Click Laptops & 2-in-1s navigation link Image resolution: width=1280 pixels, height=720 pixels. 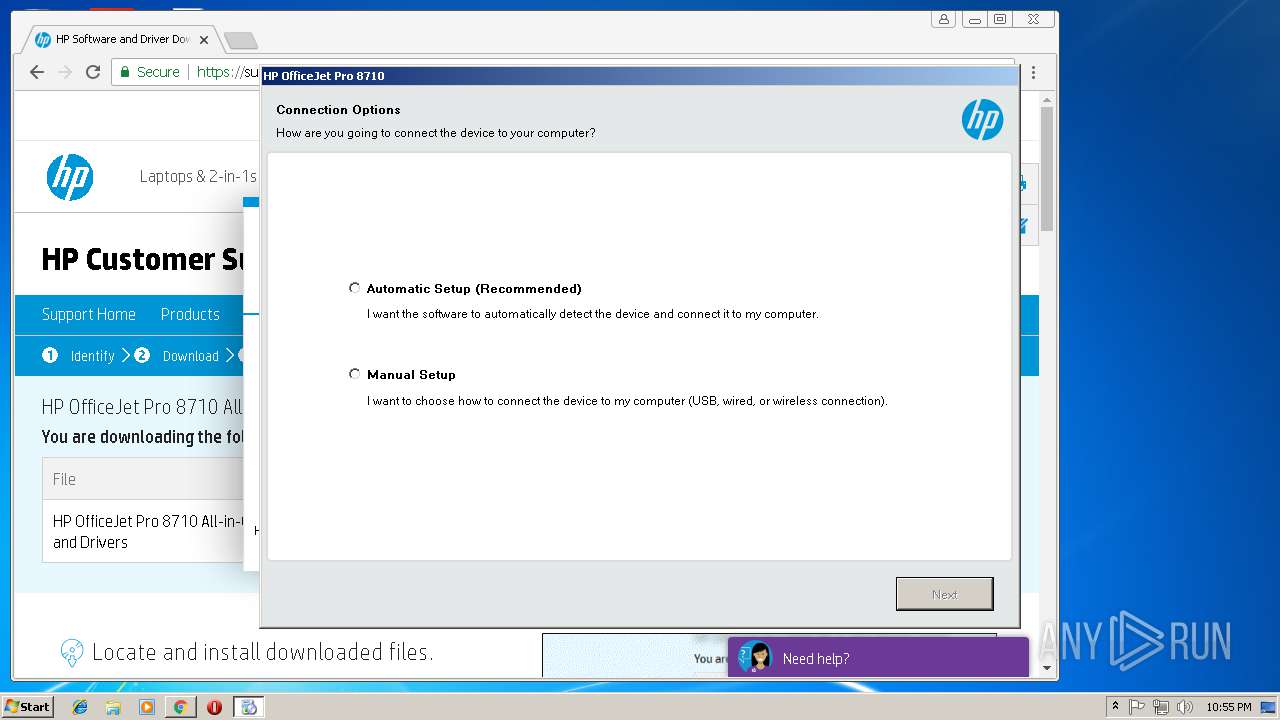(x=198, y=177)
